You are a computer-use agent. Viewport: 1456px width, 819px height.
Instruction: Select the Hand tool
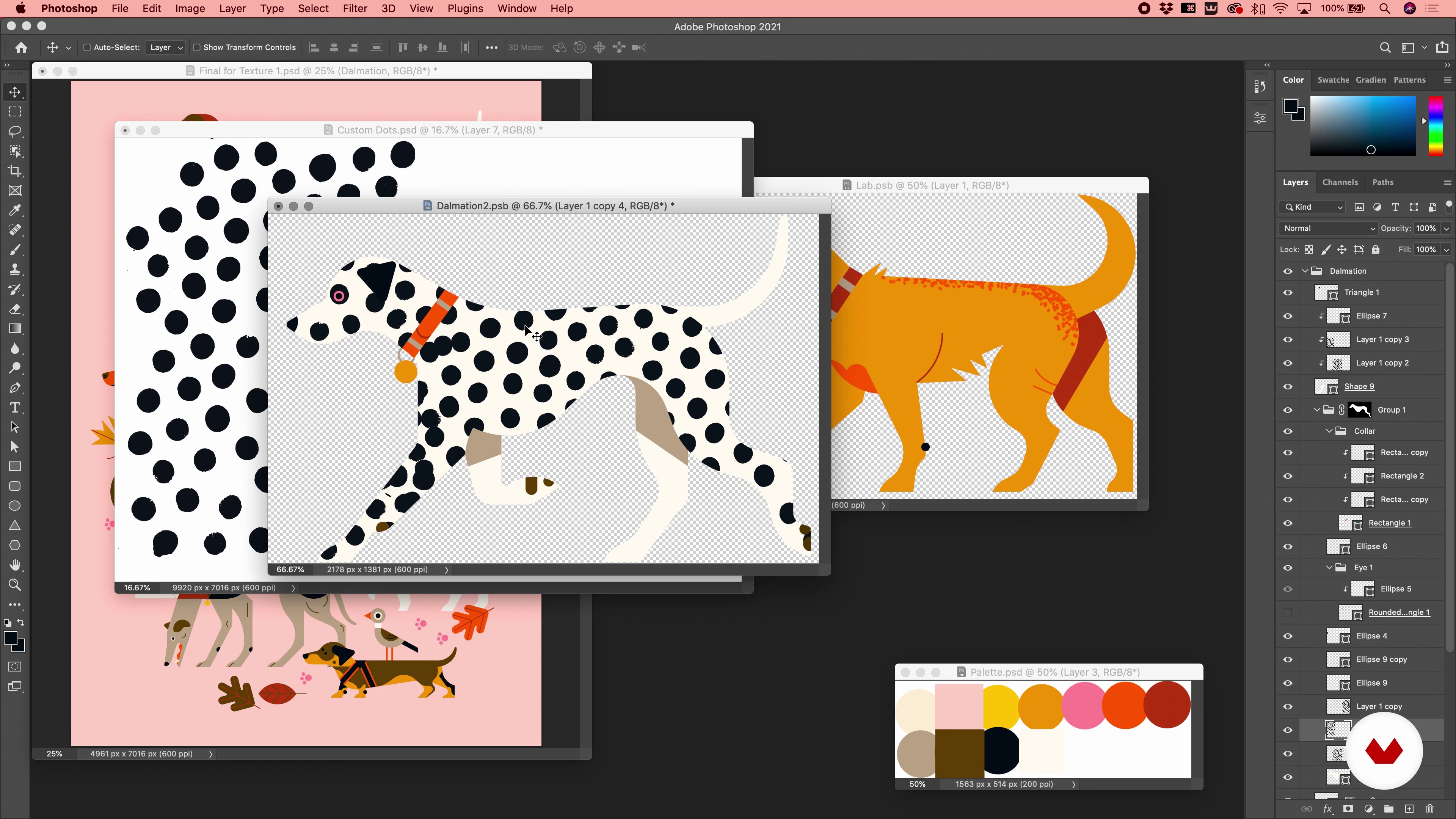15,565
